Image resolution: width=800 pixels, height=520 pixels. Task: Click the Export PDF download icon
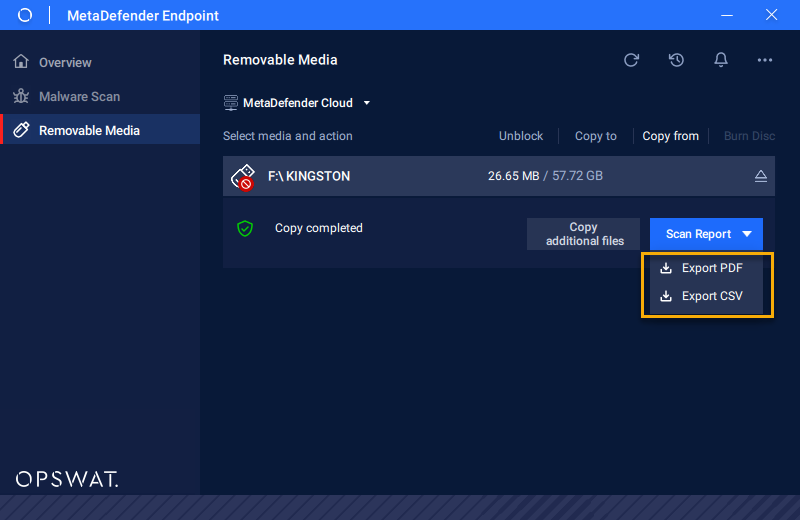click(x=666, y=268)
